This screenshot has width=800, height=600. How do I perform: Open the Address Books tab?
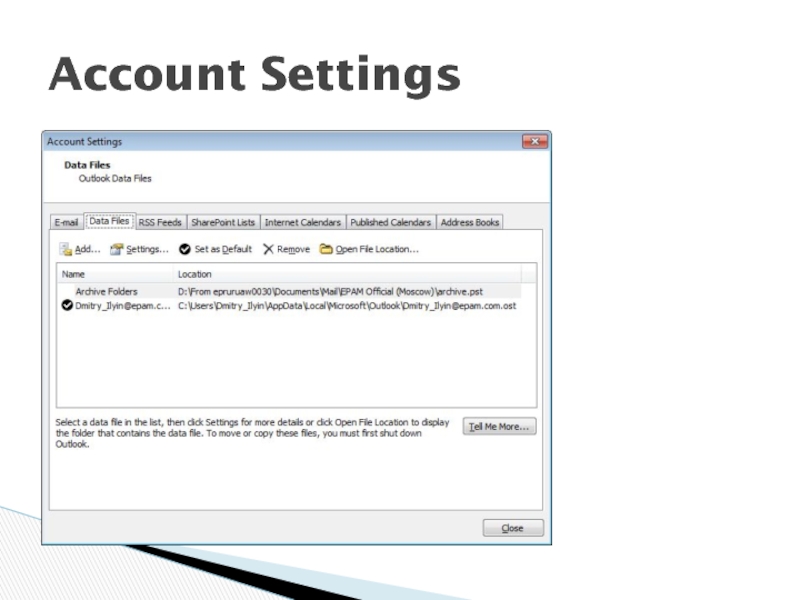click(x=470, y=222)
